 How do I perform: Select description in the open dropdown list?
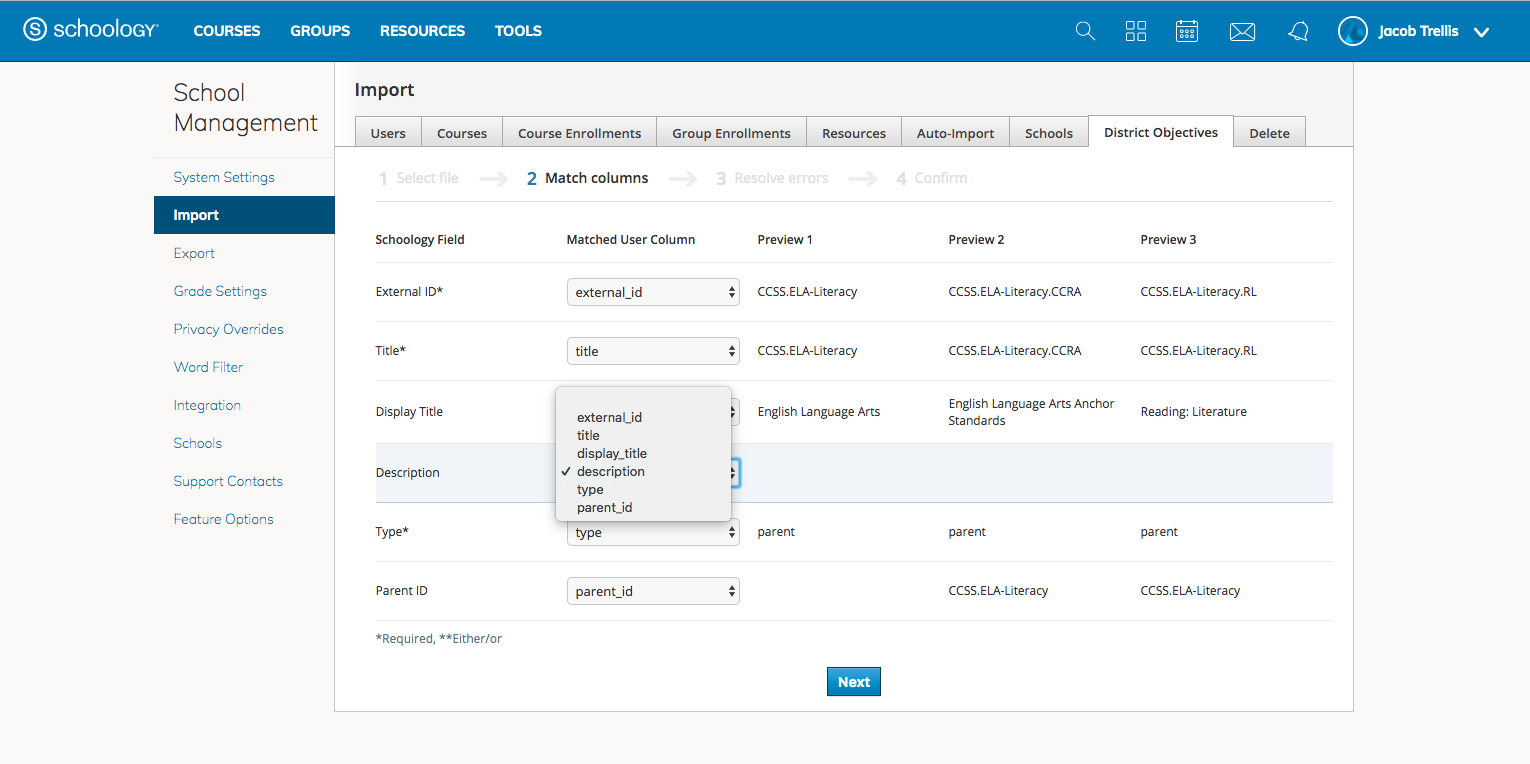click(x=612, y=471)
